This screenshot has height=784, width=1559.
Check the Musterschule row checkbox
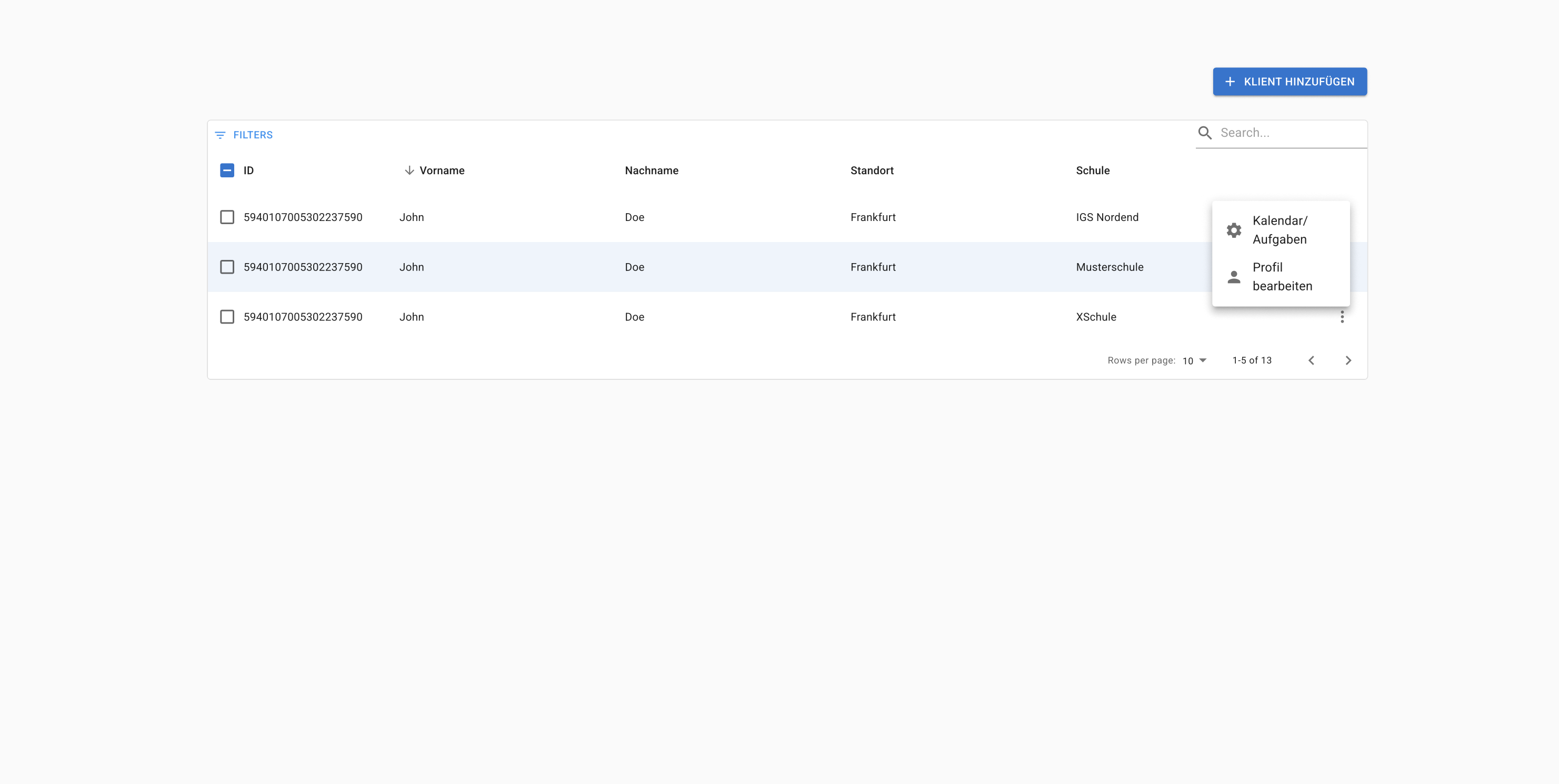227,267
